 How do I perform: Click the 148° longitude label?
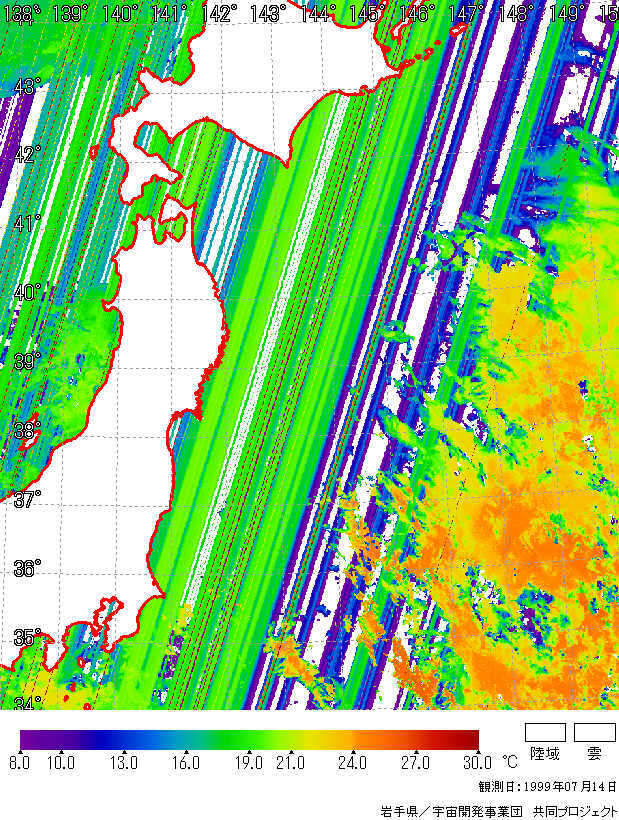515,13
